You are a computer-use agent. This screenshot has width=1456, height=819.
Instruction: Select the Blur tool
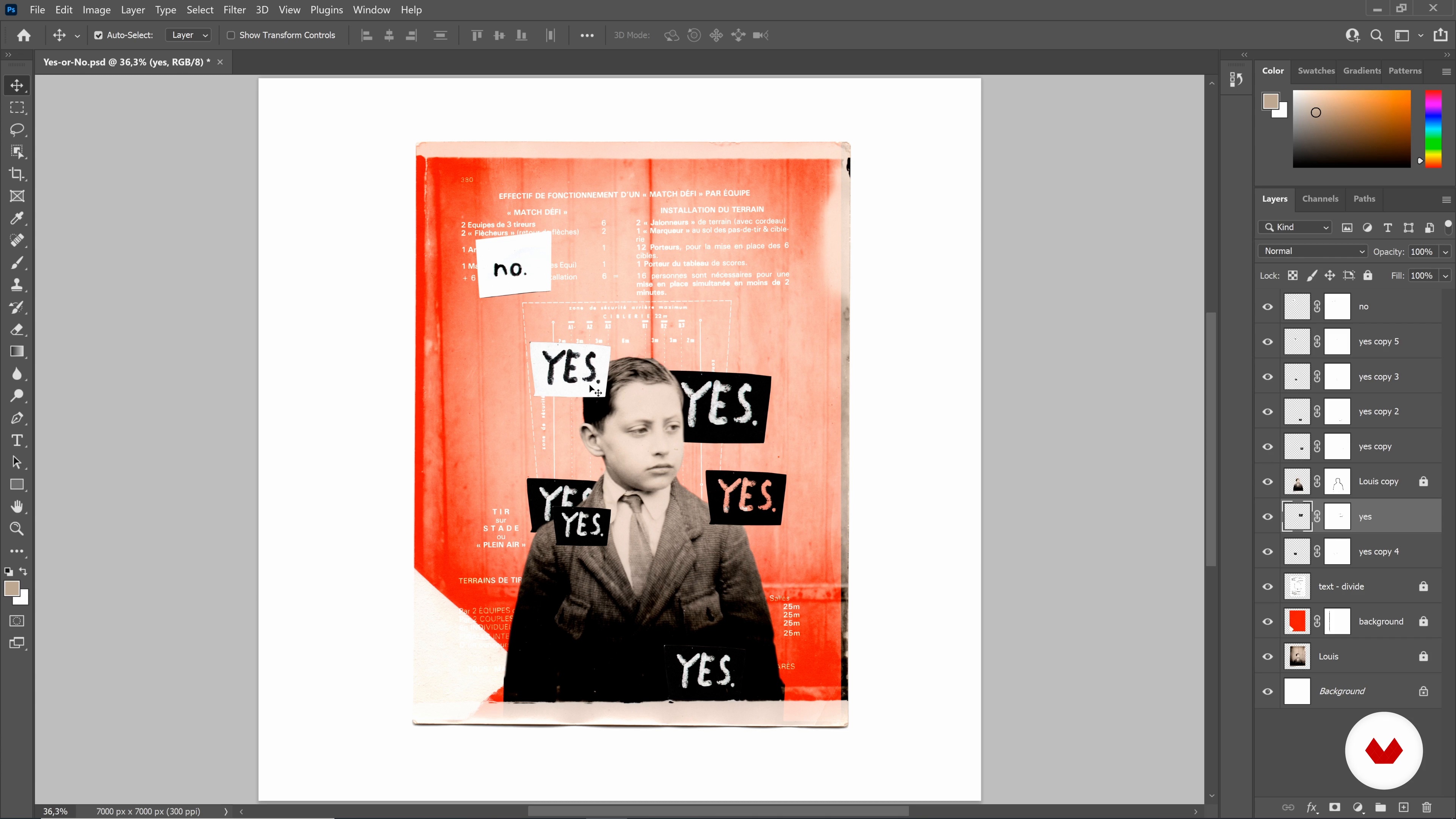pos(17,373)
